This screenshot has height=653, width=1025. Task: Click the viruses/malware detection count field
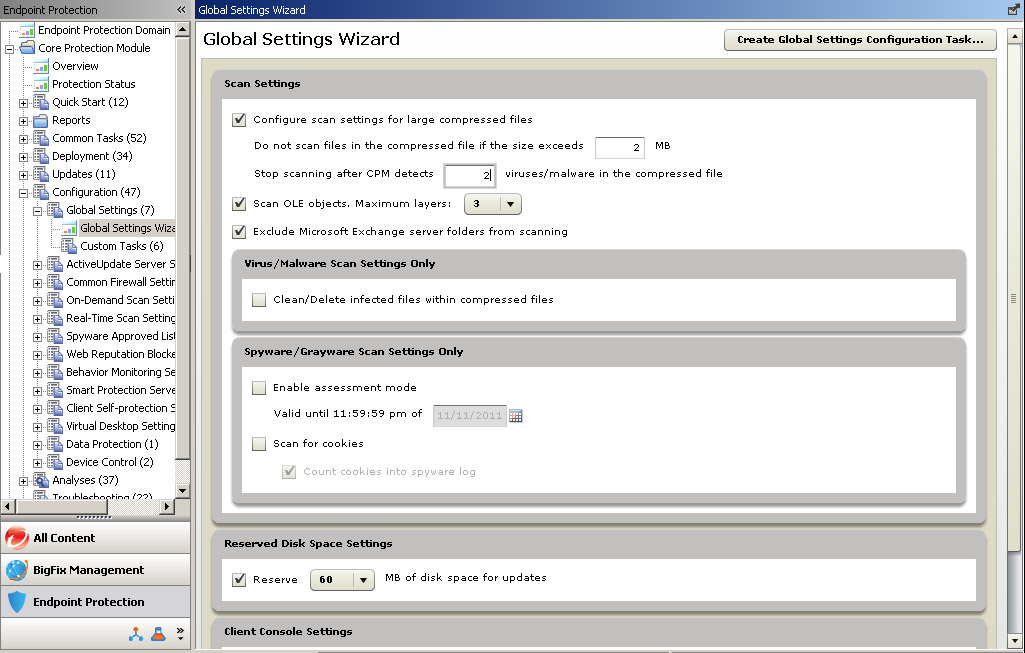click(469, 175)
